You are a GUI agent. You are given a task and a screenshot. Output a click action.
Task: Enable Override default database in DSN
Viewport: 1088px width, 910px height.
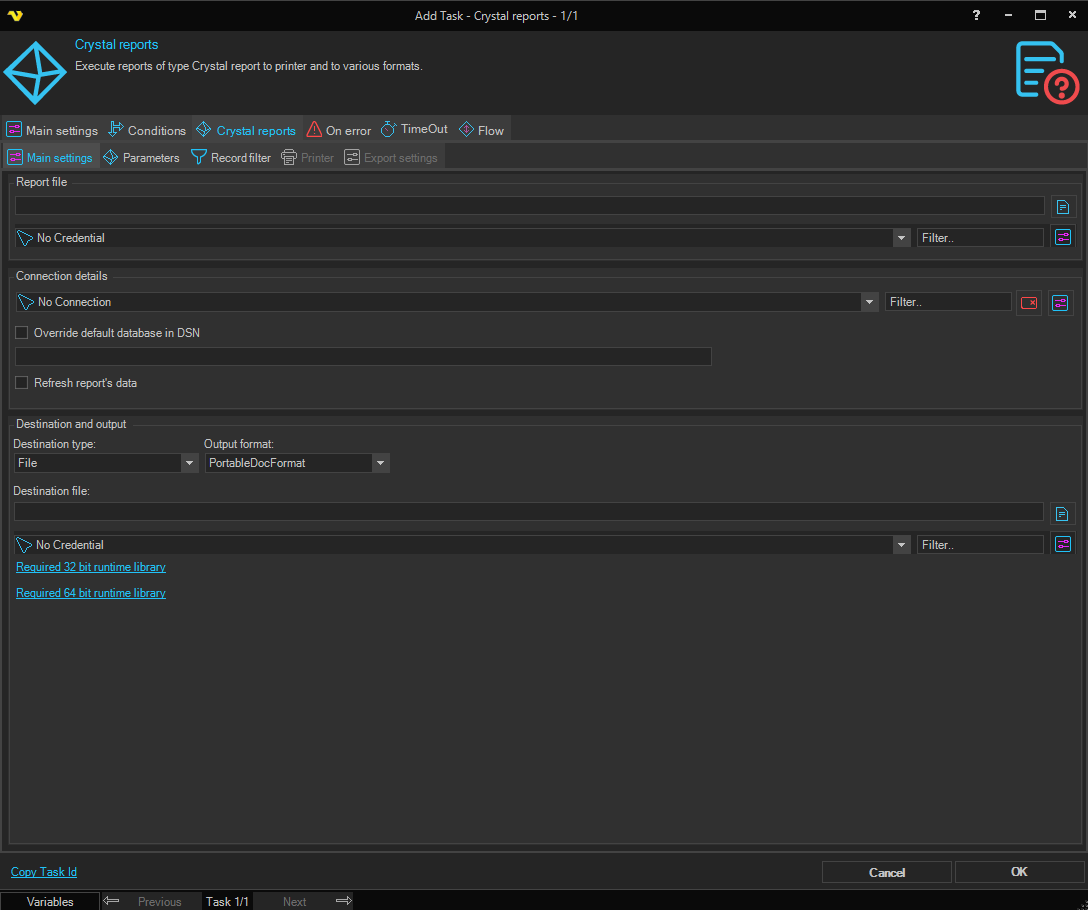(22, 333)
